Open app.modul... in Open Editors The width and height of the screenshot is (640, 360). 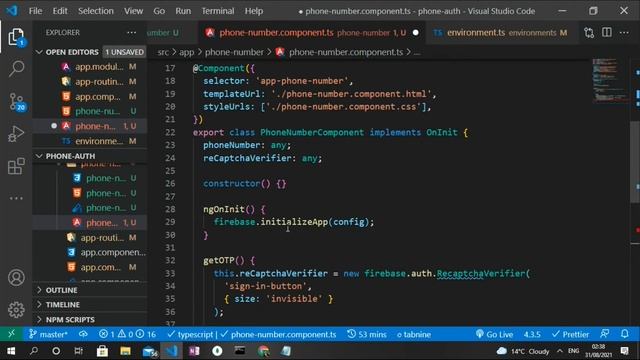pos(90,67)
